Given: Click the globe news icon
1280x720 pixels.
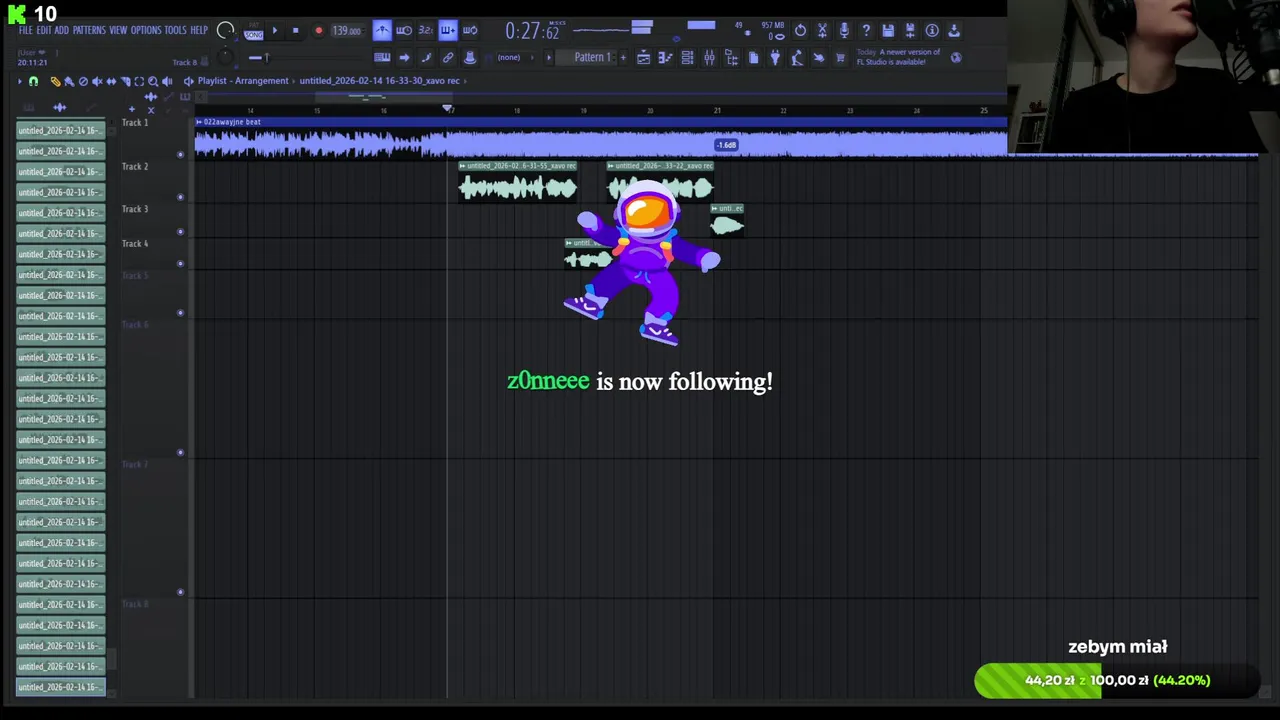Looking at the screenshot, I should click(x=955, y=58).
